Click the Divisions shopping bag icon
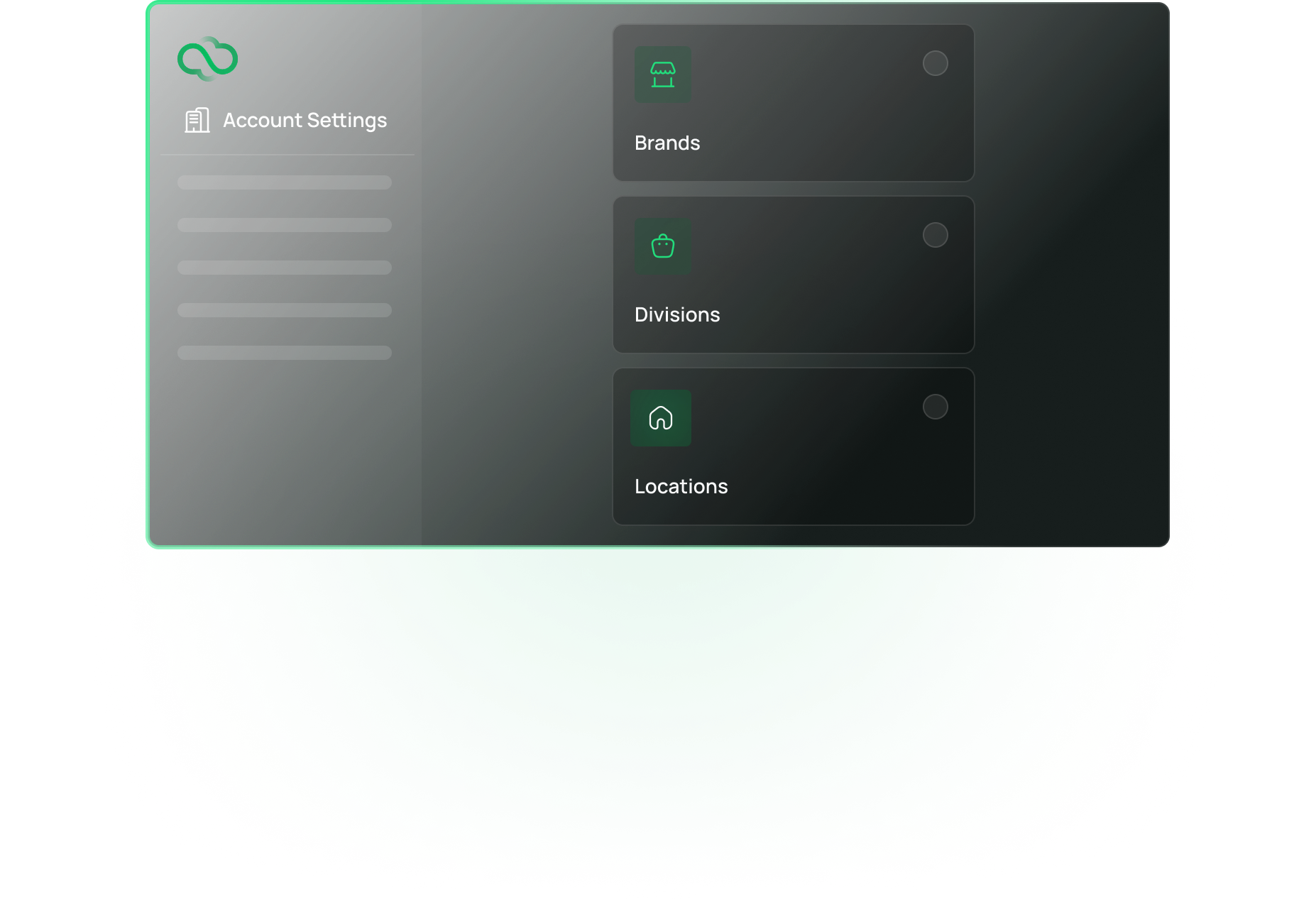This screenshot has width=1316, height=922. tap(662, 246)
